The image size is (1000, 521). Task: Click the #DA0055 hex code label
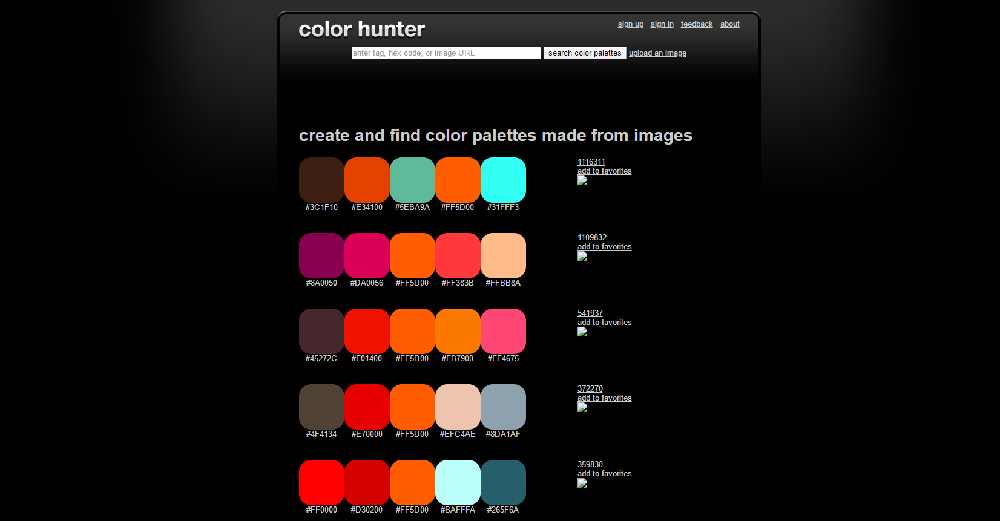(367, 283)
